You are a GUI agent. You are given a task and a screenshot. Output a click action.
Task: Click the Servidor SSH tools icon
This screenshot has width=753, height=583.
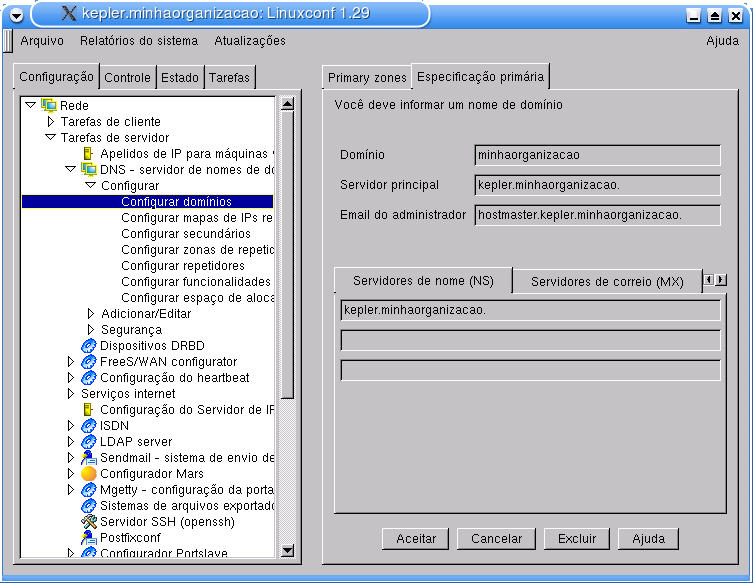[x=89, y=522]
